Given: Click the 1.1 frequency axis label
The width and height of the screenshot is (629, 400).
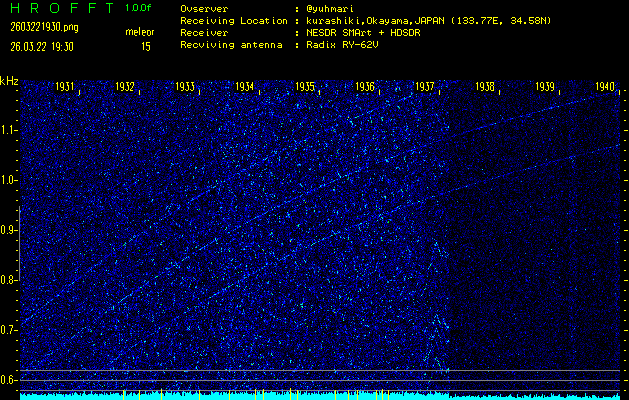Looking at the screenshot, I should (8, 130).
